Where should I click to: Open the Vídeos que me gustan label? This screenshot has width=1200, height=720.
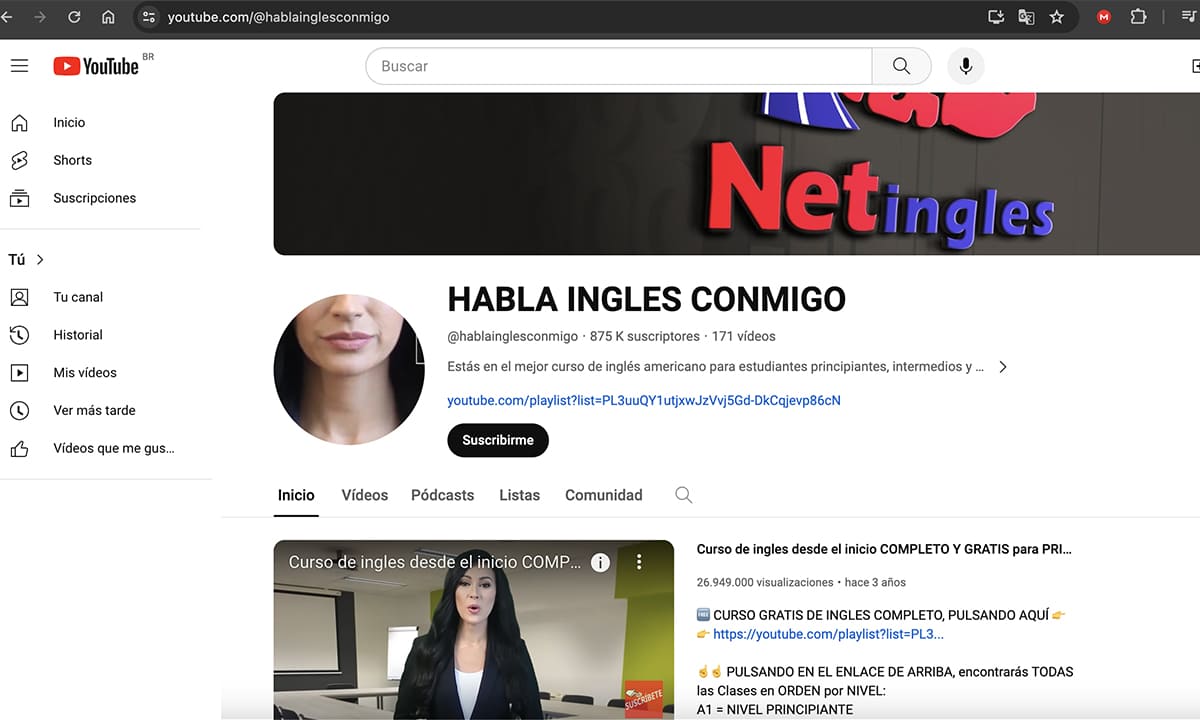(x=114, y=448)
